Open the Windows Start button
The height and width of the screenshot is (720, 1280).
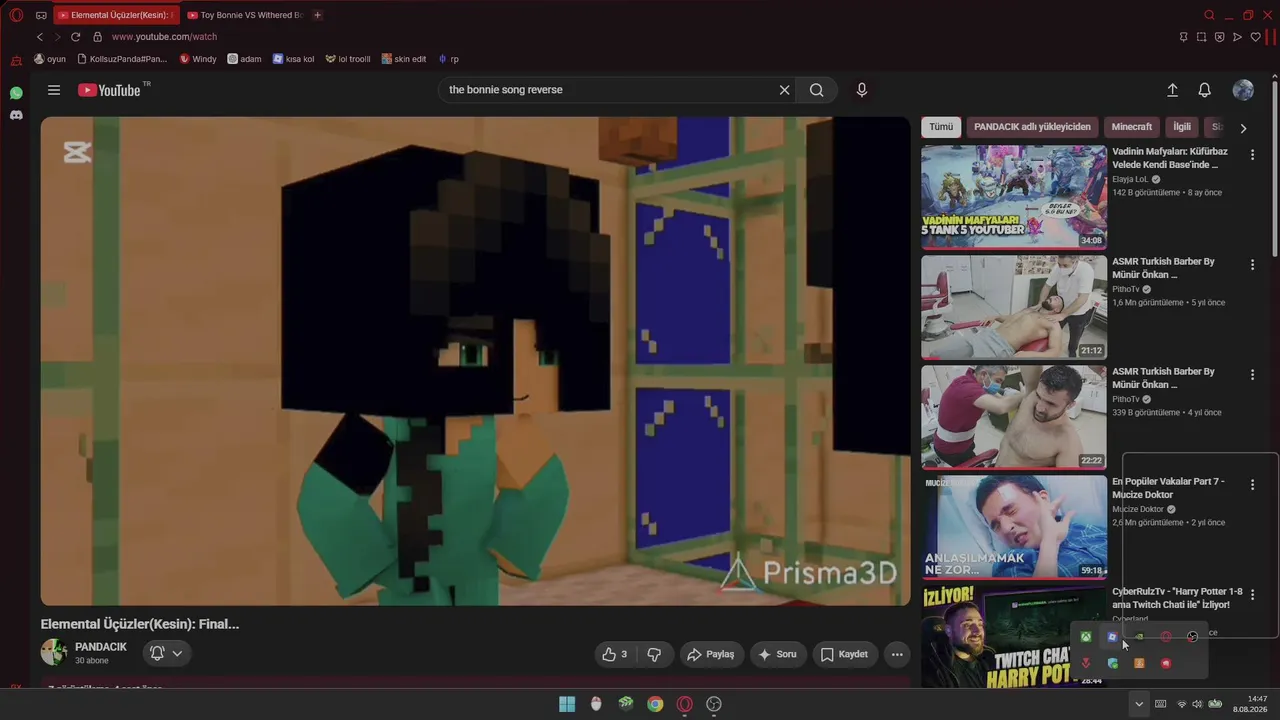pyautogui.click(x=567, y=704)
